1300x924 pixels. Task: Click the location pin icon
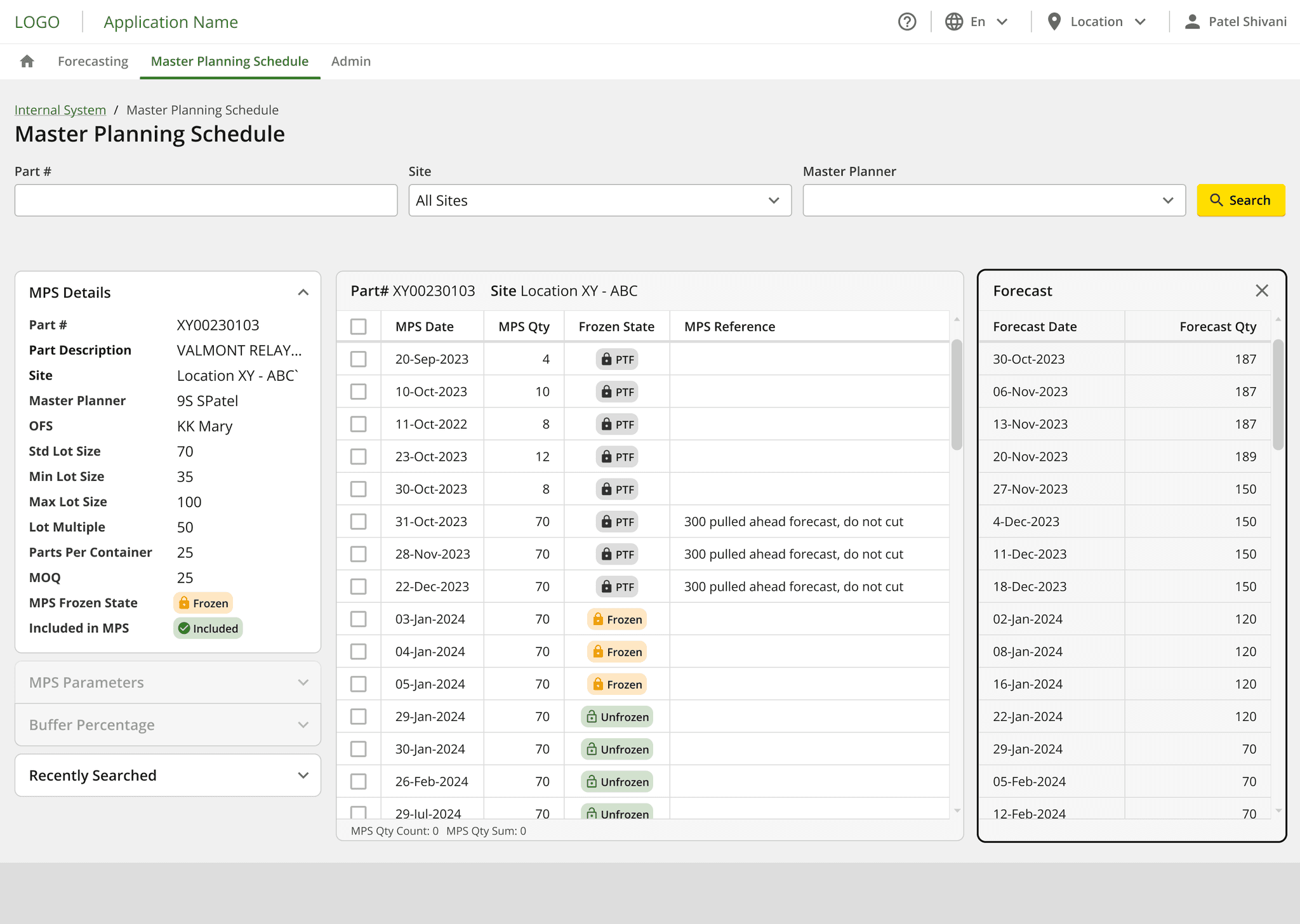pos(1054,22)
